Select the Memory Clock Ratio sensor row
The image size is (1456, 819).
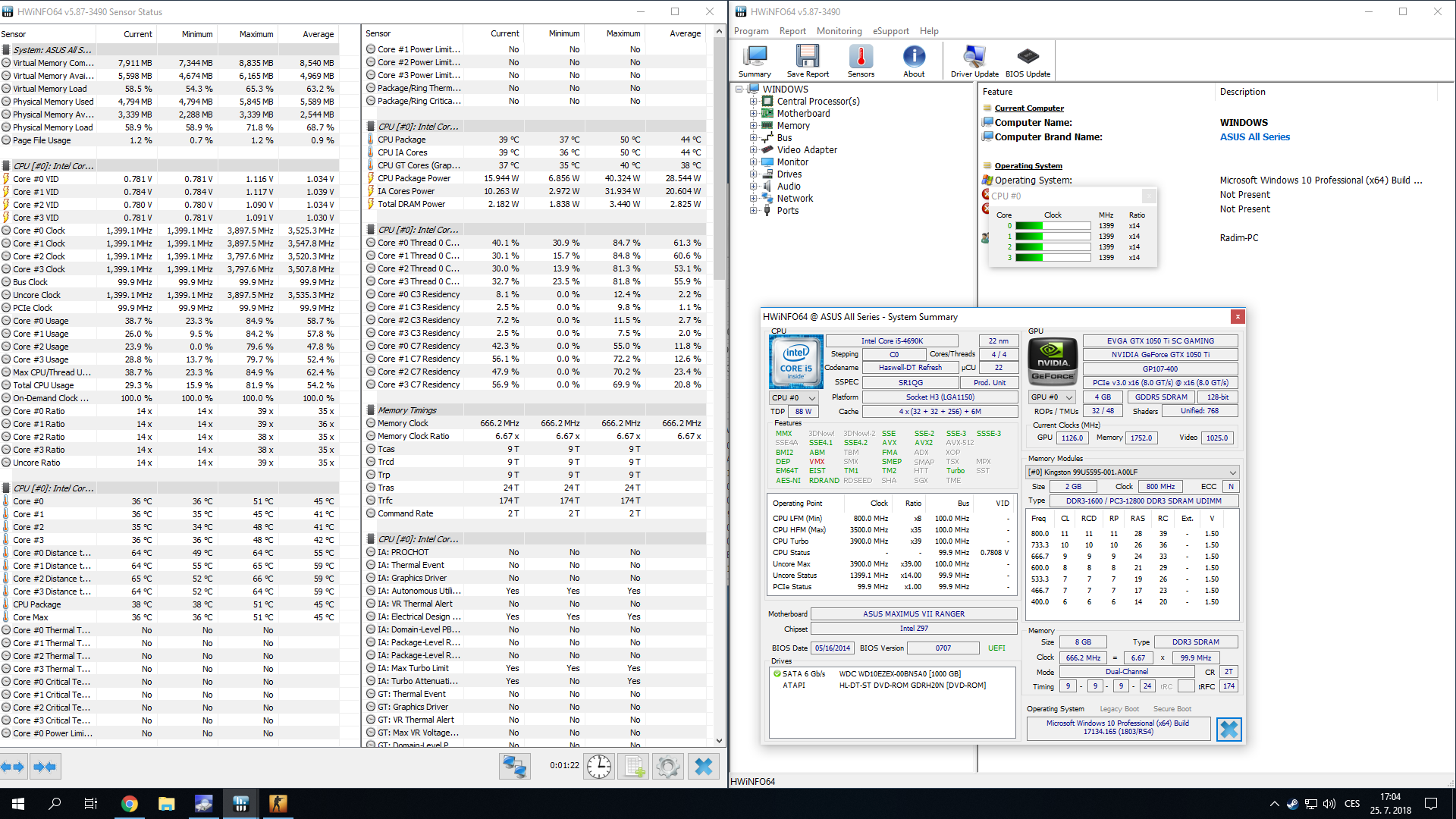click(535, 436)
